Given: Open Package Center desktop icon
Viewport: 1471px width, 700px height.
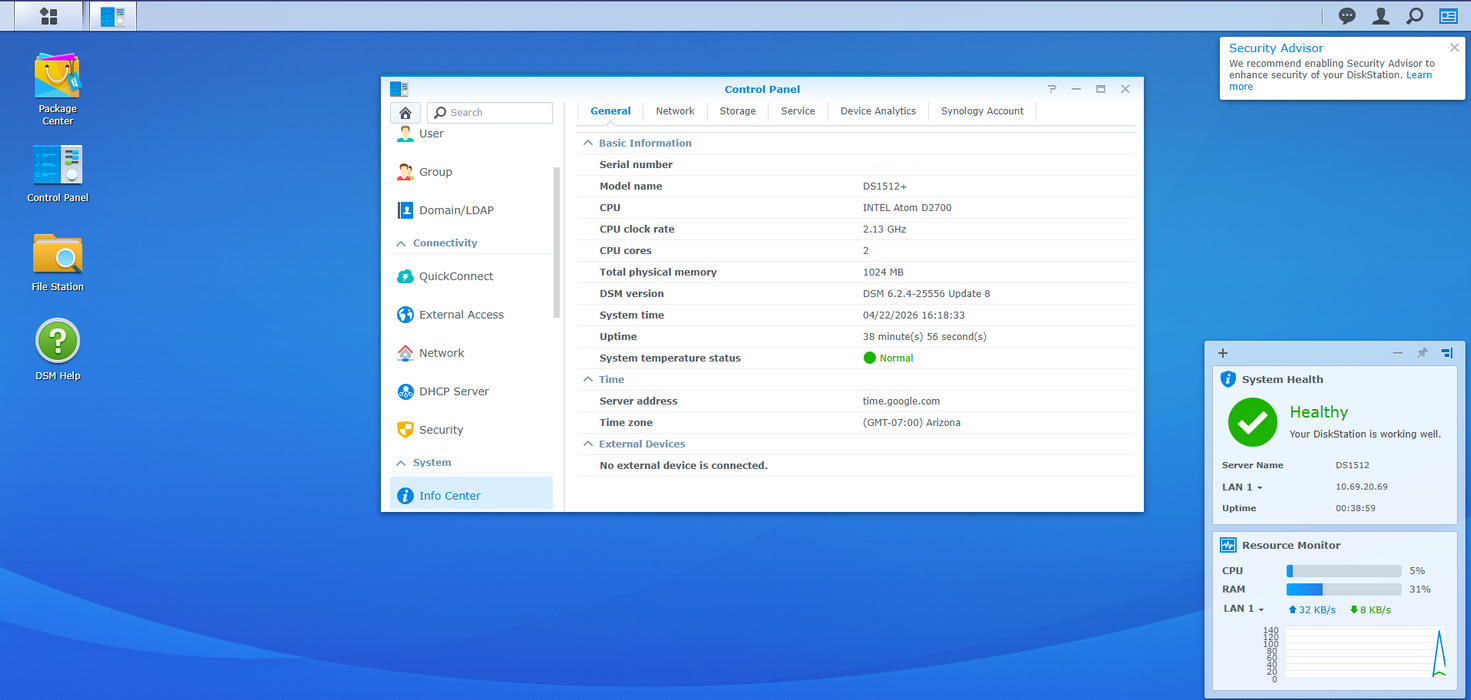Looking at the screenshot, I should (57, 90).
